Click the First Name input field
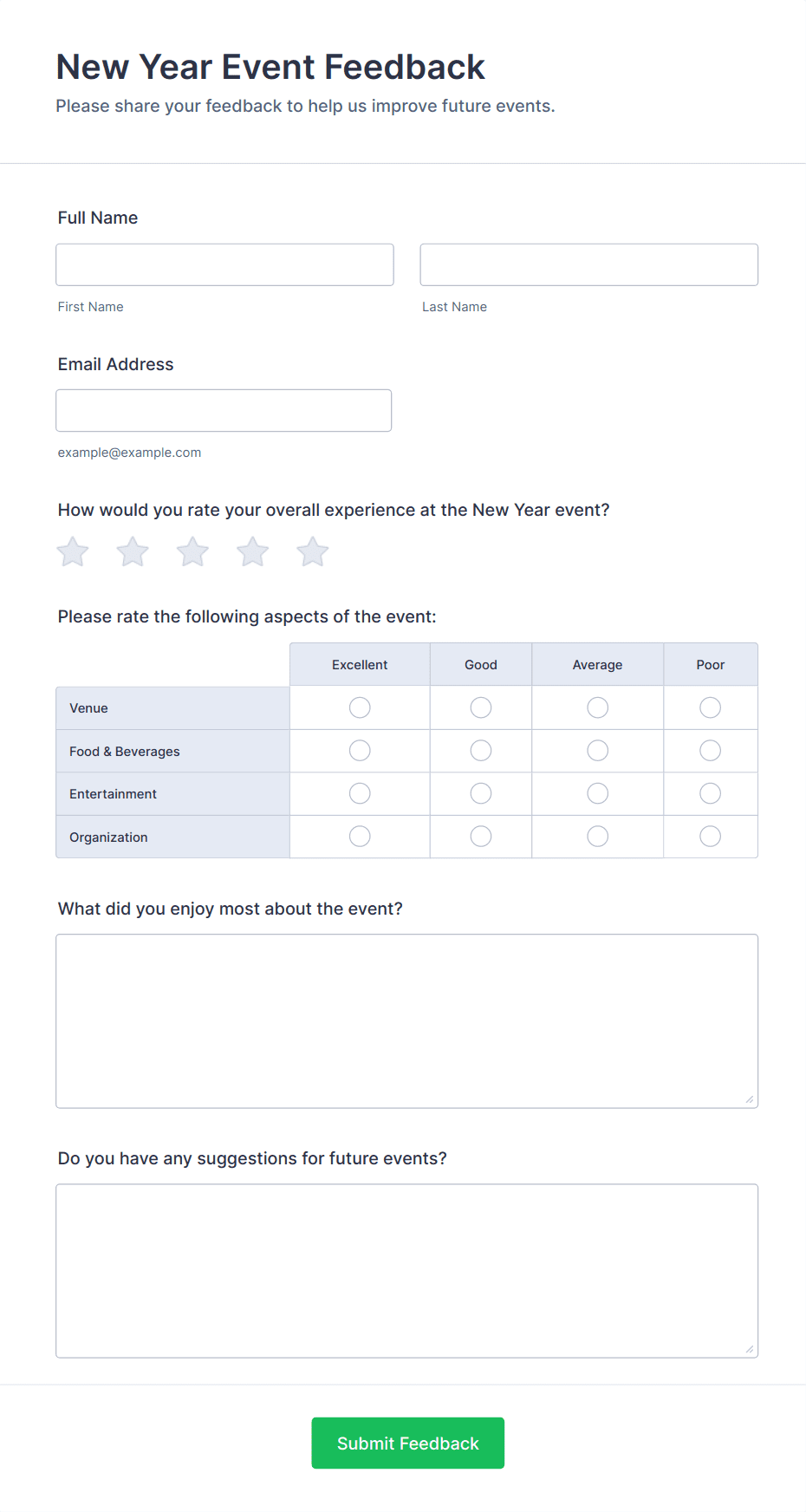Screen dimensions: 806x1512 pos(224,264)
